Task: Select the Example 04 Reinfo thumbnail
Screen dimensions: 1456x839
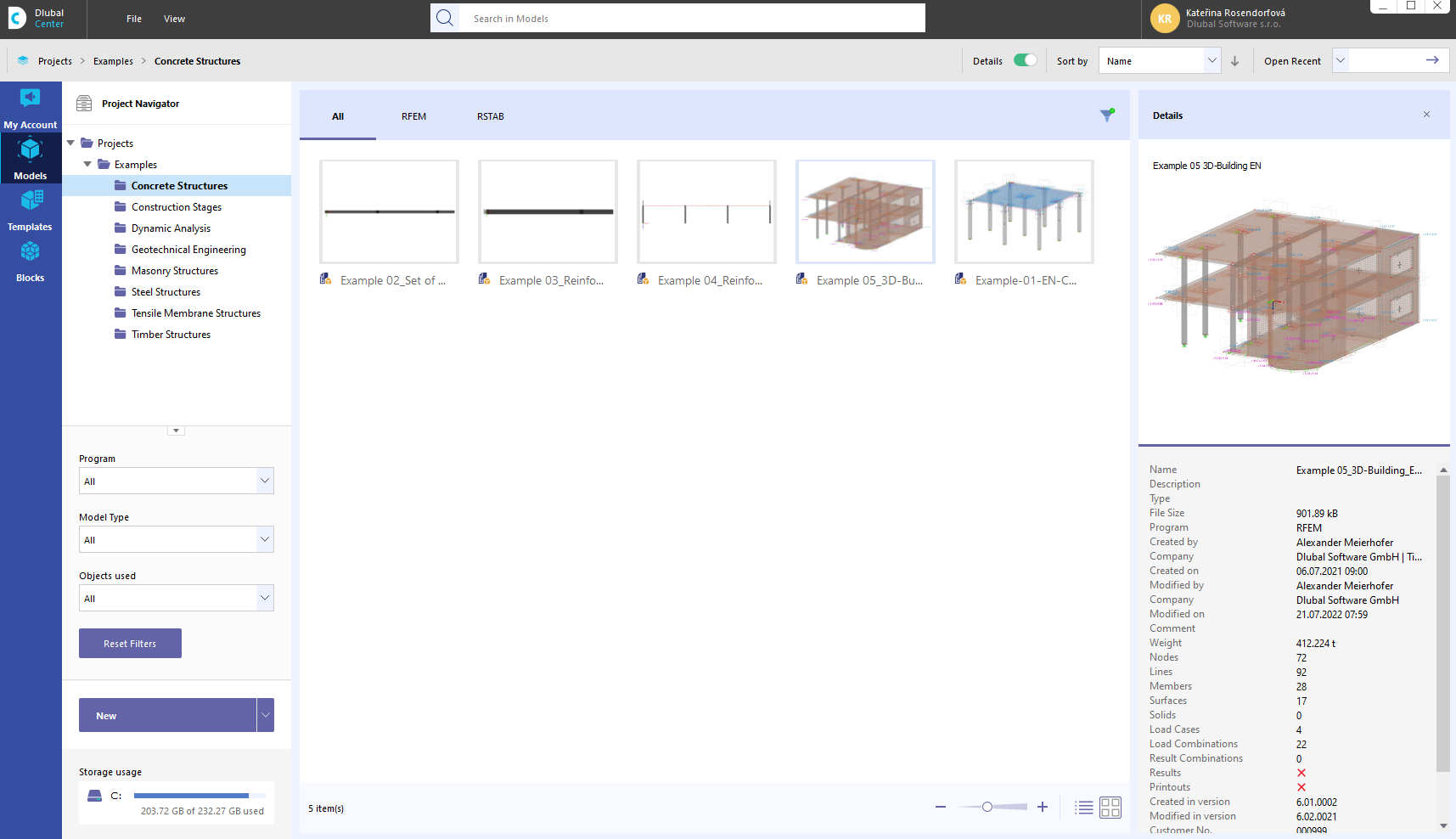Action: point(706,211)
